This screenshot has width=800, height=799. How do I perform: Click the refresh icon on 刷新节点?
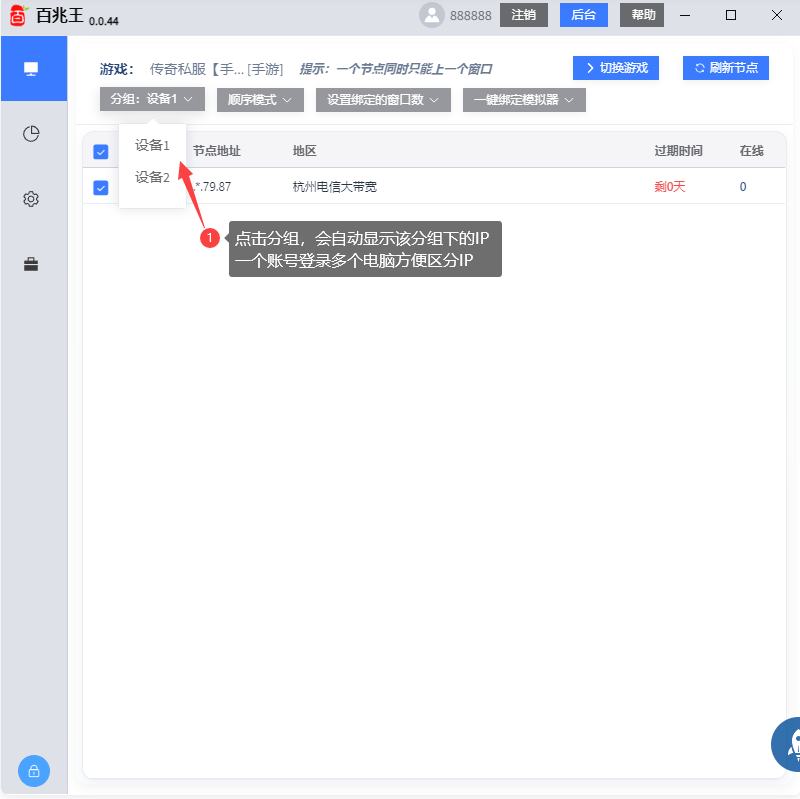699,67
